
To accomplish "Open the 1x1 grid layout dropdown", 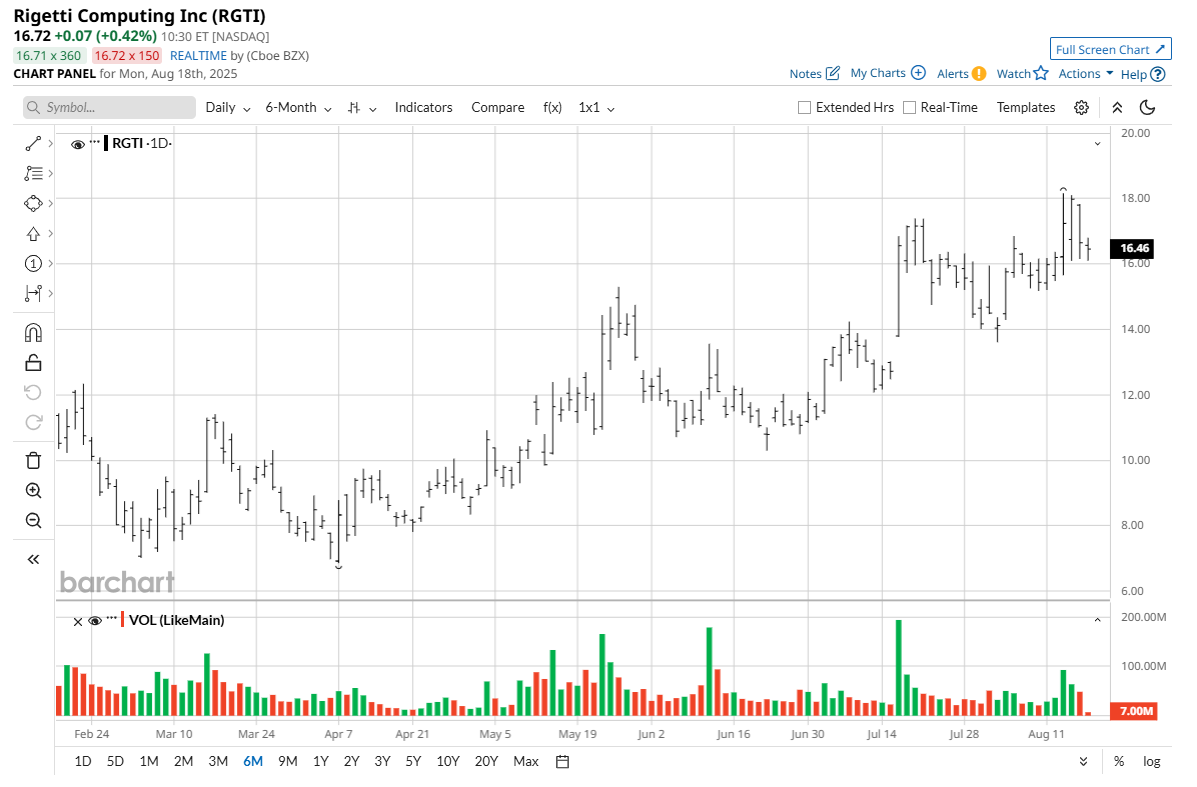I will [596, 108].
